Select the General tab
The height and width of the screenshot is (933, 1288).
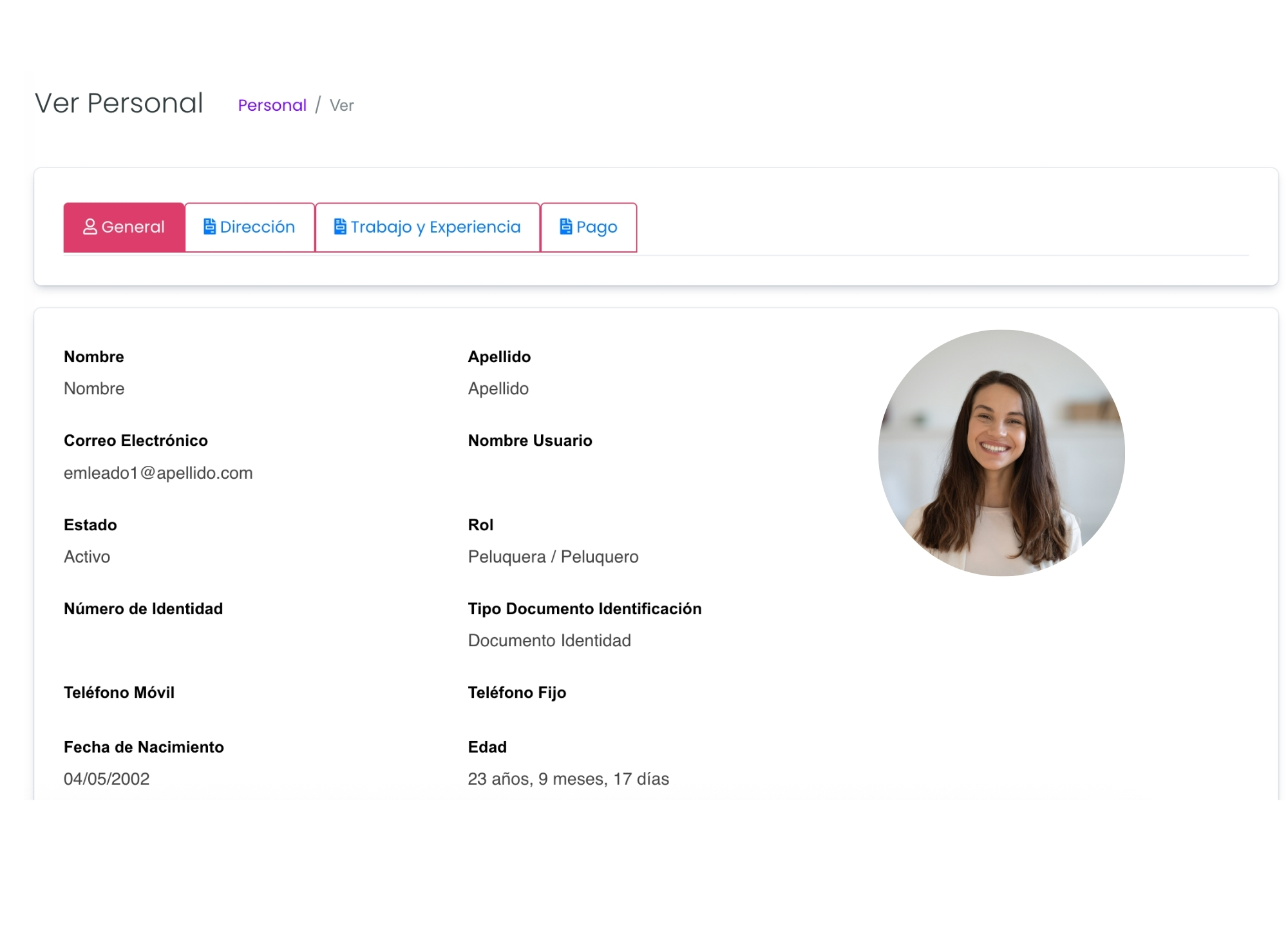click(x=124, y=227)
